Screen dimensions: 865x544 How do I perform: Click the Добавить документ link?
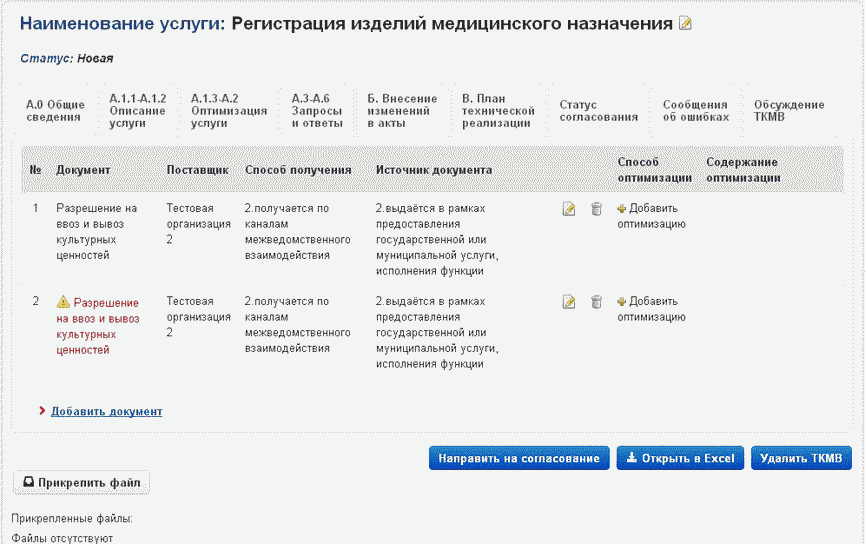click(x=106, y=411)
